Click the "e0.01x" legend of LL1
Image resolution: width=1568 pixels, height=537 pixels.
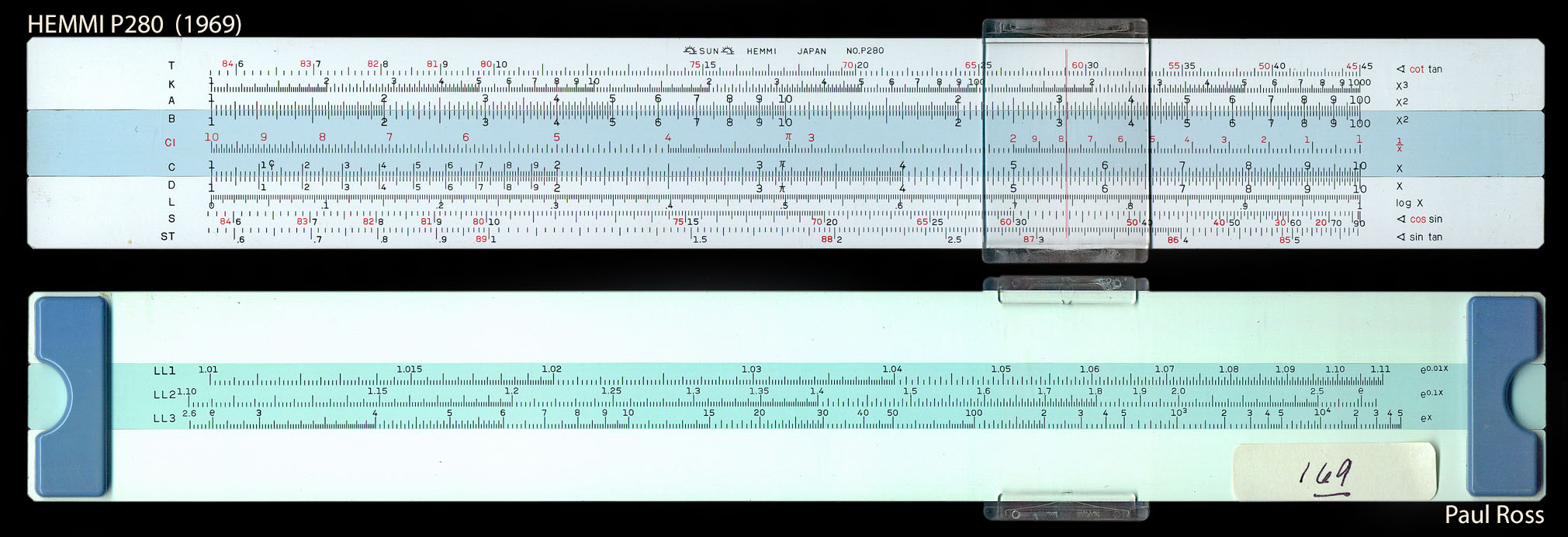[x=1434, y=369]
